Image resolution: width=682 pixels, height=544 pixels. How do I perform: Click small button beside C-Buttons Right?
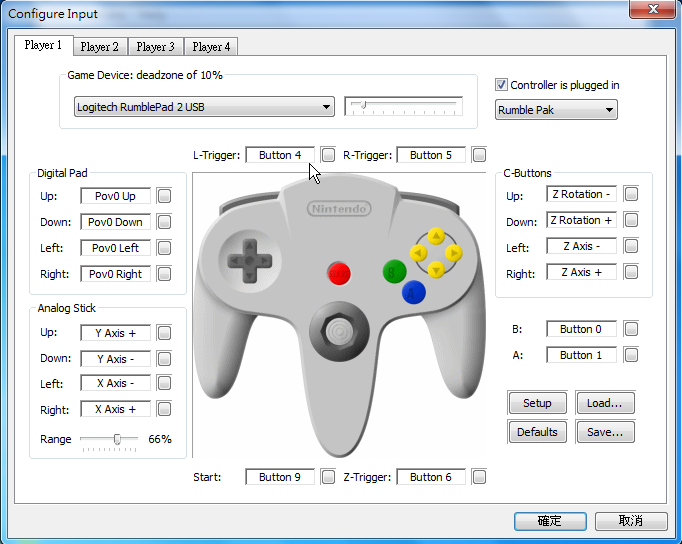[631, 272]
